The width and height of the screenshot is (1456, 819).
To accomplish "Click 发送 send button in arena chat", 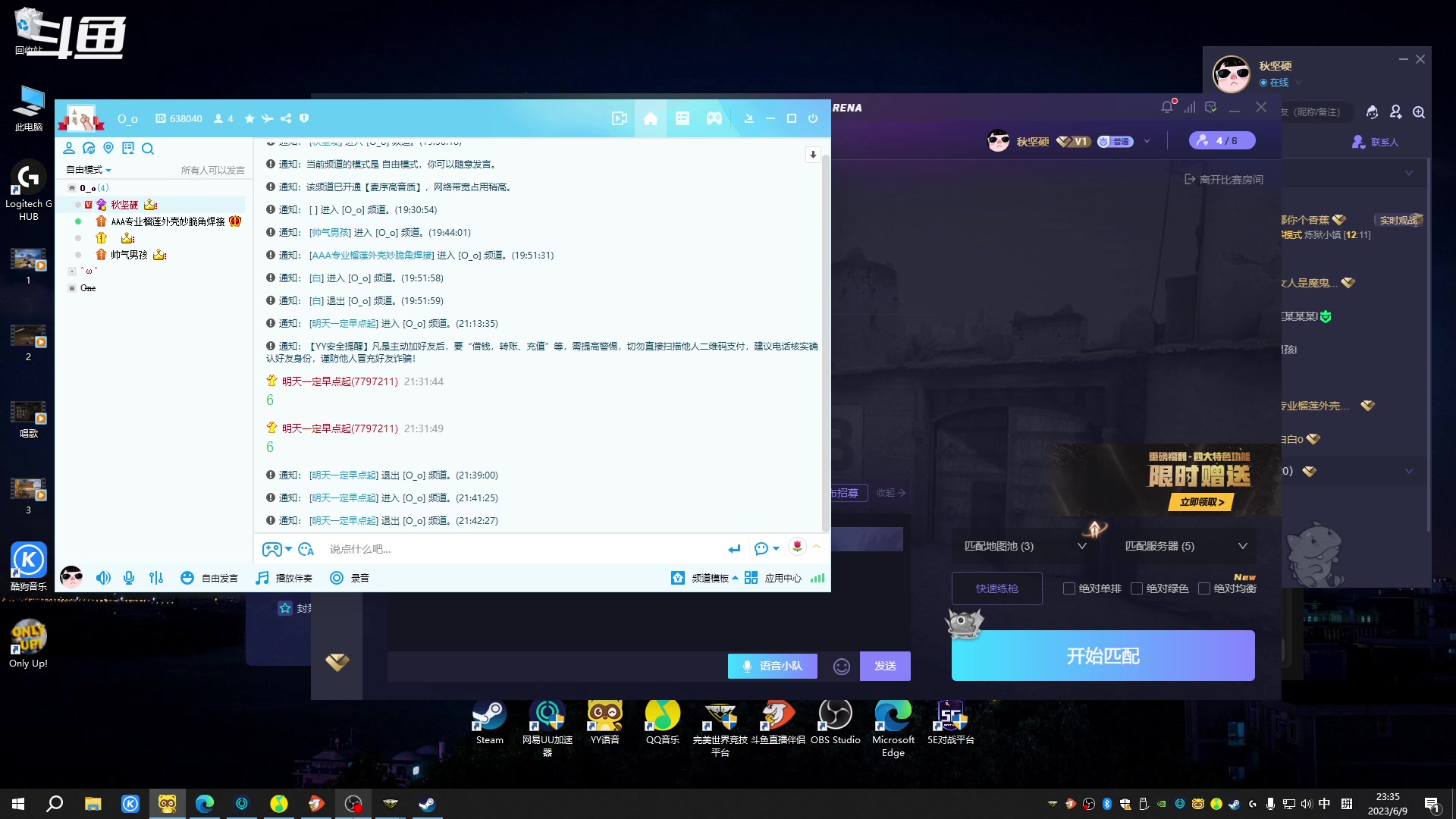I will pos(885,666).
